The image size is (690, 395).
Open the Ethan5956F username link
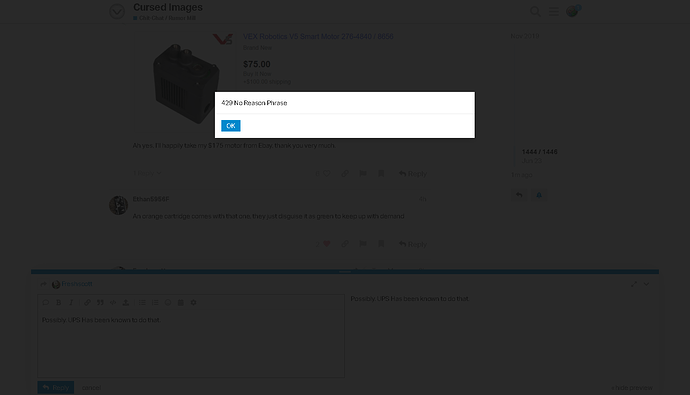click(151, 199)
